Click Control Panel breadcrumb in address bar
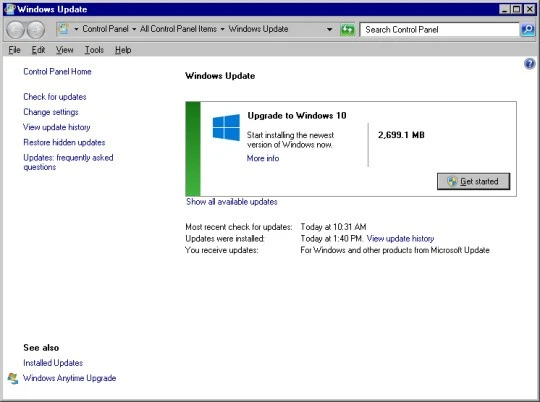 [x=105, y=29]
